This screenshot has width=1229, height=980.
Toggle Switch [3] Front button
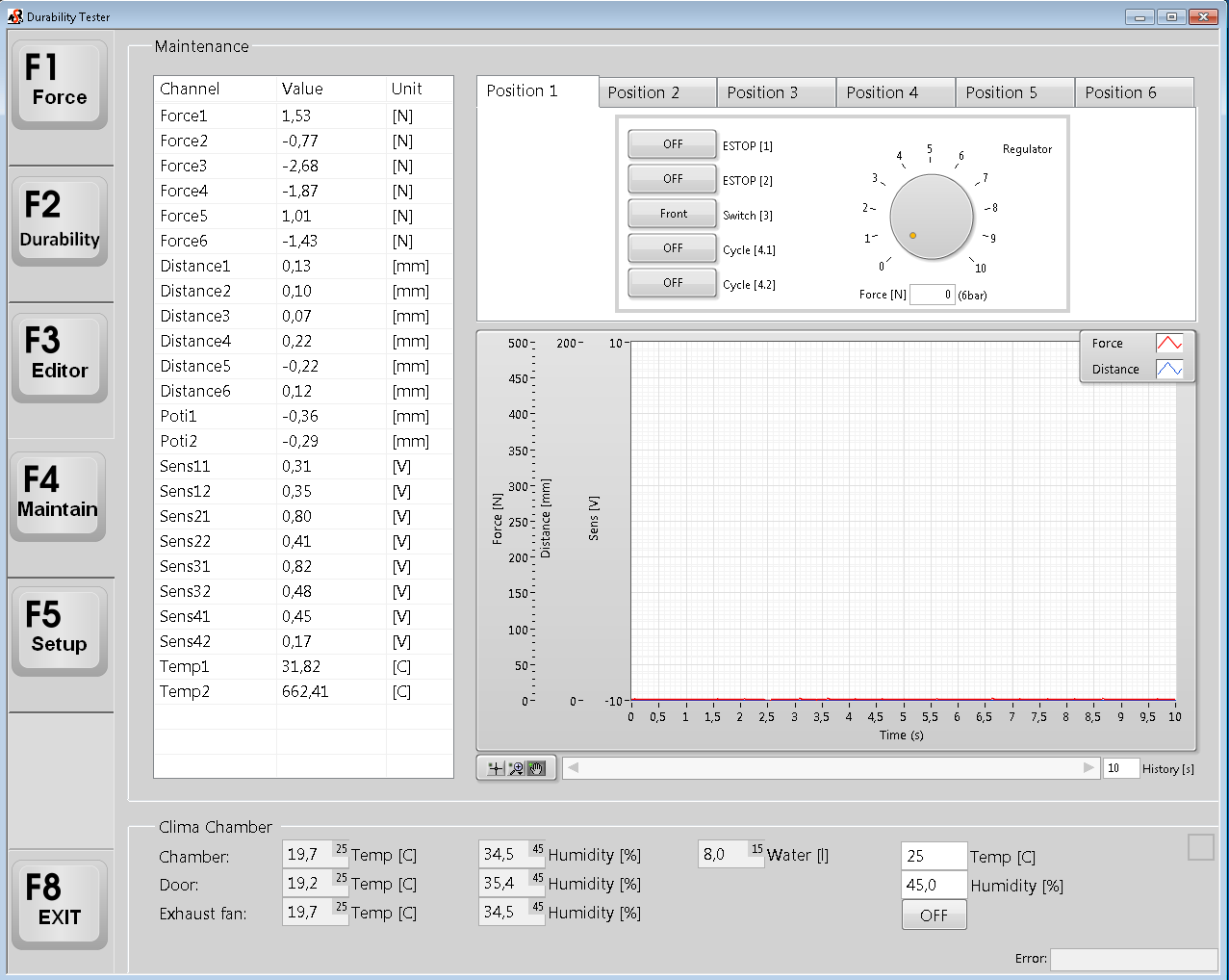pyautogui.click(x=673, y=214)
